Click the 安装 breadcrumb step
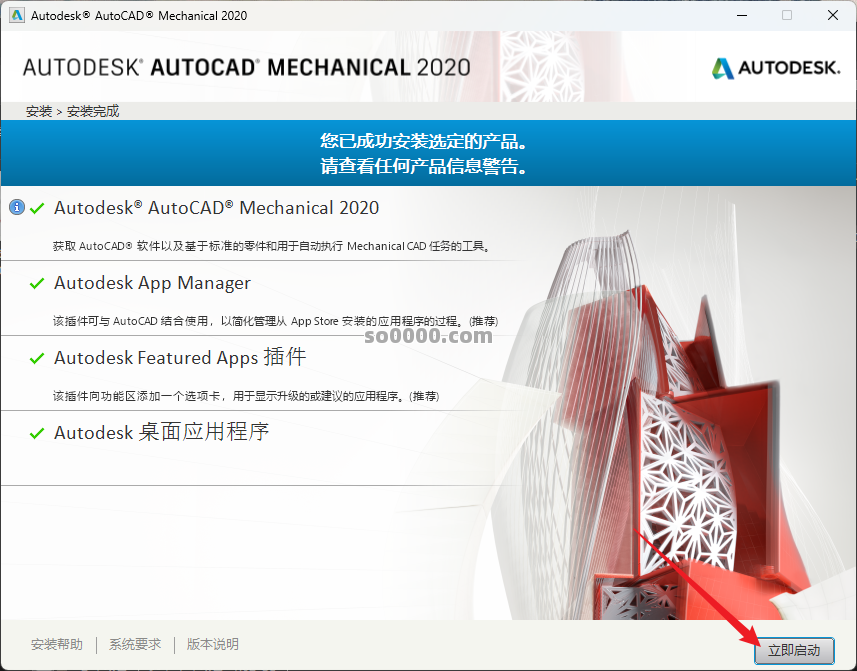The image size is (857, 671). 39,111
